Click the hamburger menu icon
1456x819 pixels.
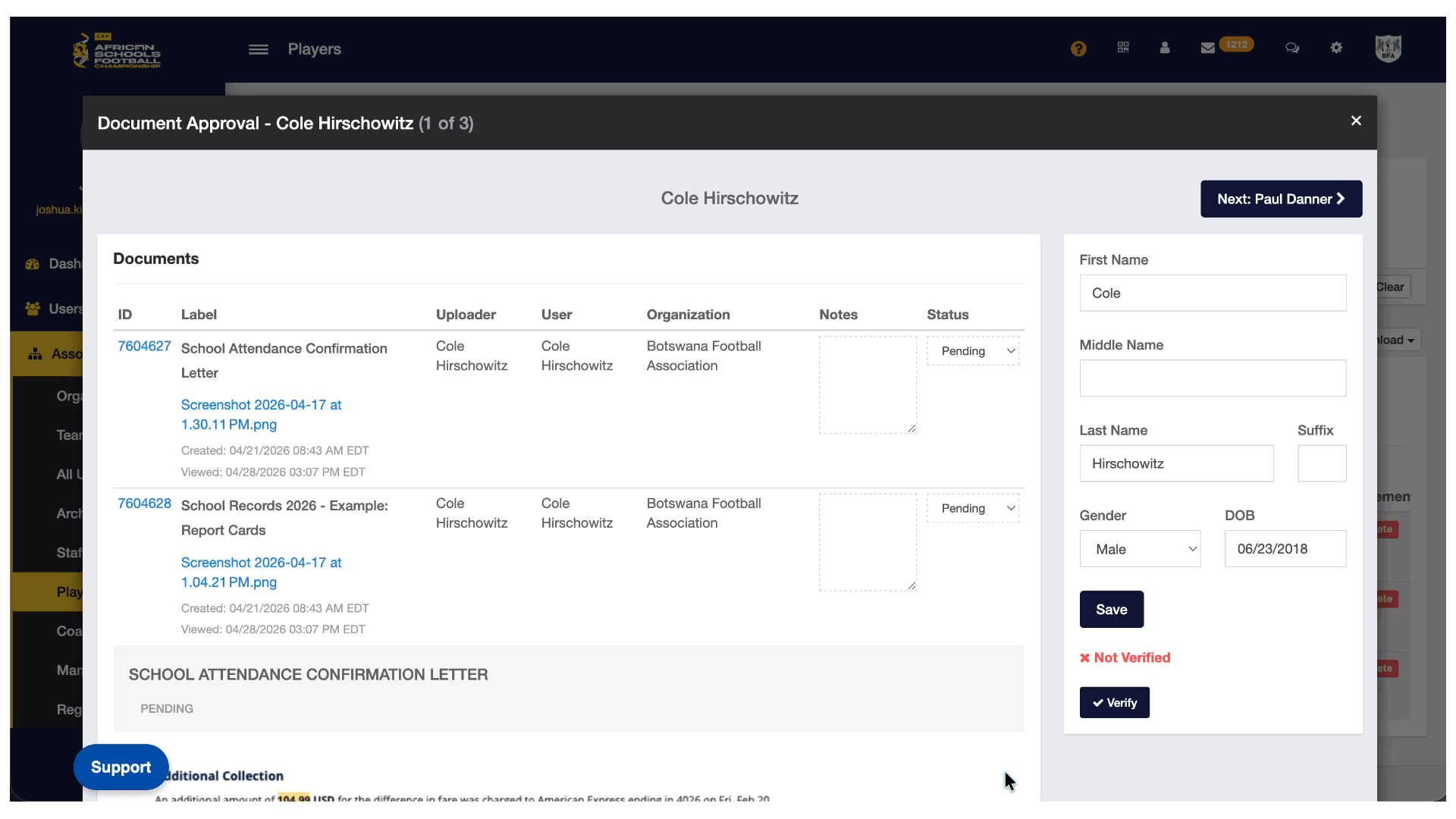coord(259,49)
